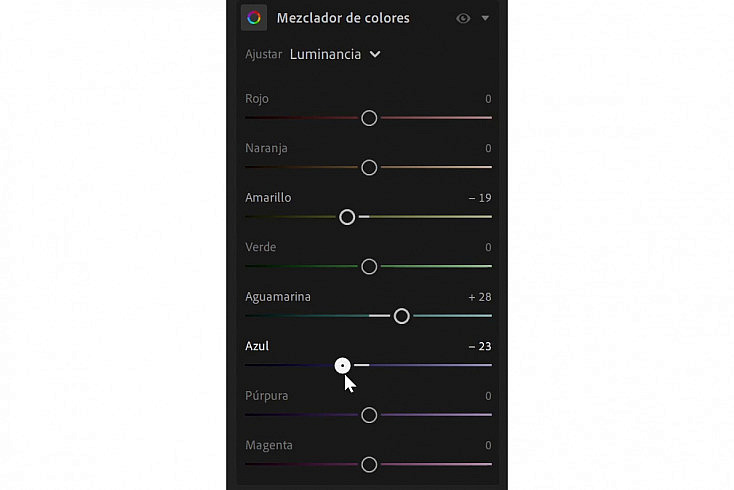Click the Verde slider handle

(369, 267)
